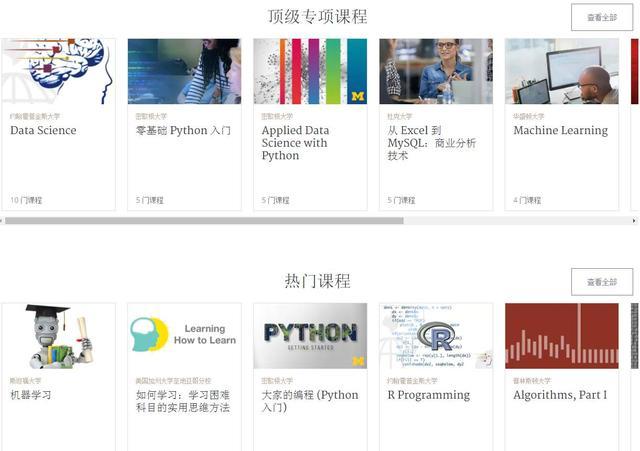Viewport: 640px width, 451px height.
Task: Click university label above Data Science
Action: [x=35, y=116]
